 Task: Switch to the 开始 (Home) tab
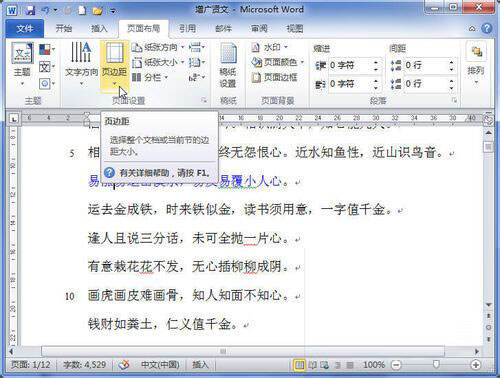click(63, 29)
